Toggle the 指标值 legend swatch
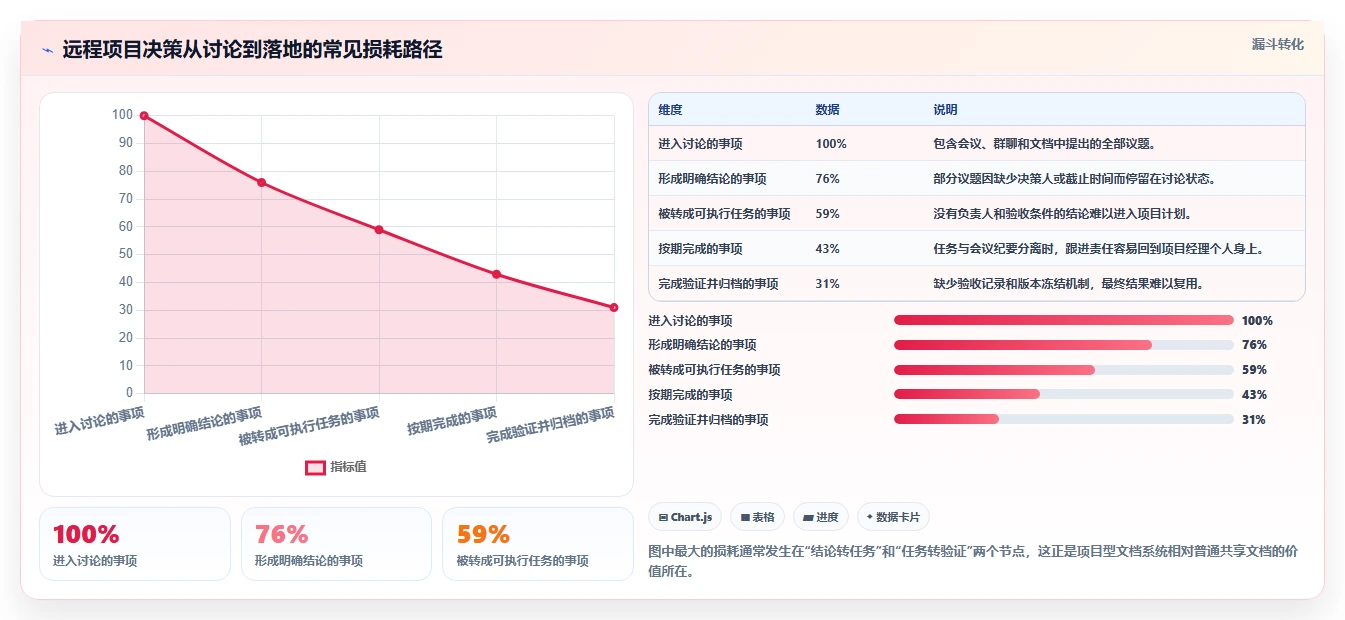The image size is (1345, 620). [315, 467]
